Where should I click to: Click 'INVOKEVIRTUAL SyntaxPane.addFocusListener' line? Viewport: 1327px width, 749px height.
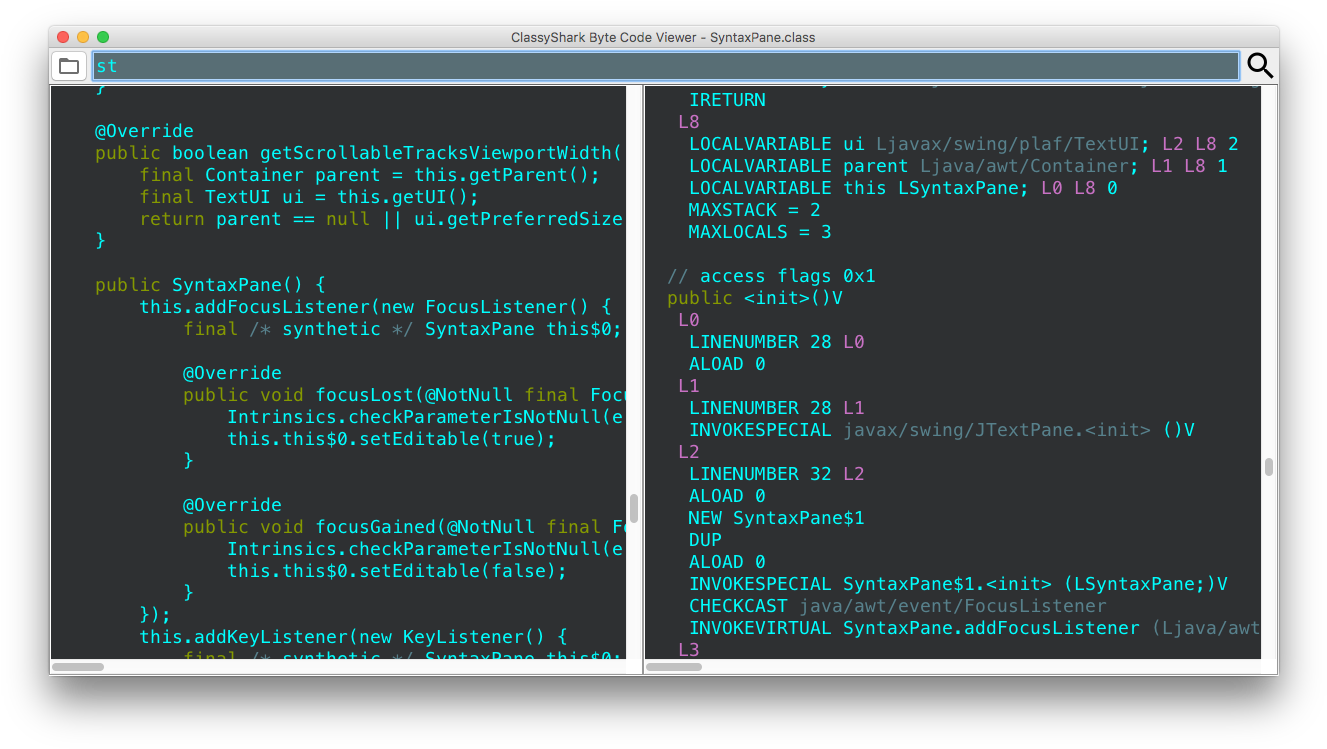[974, 628]
